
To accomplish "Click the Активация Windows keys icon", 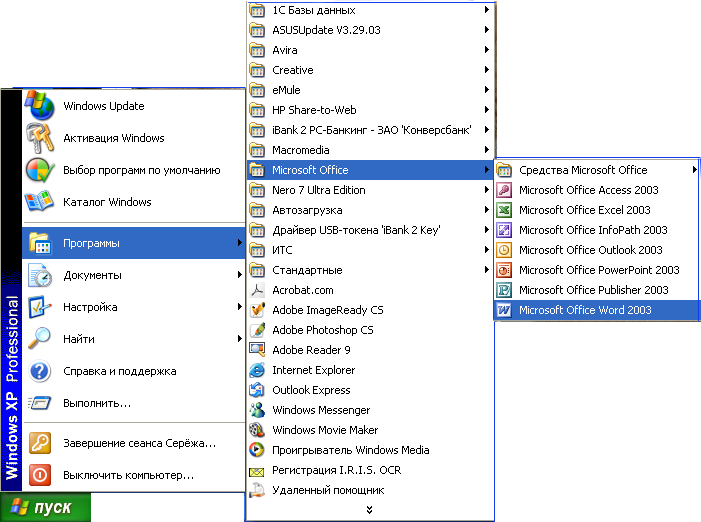I will (40, 138).
